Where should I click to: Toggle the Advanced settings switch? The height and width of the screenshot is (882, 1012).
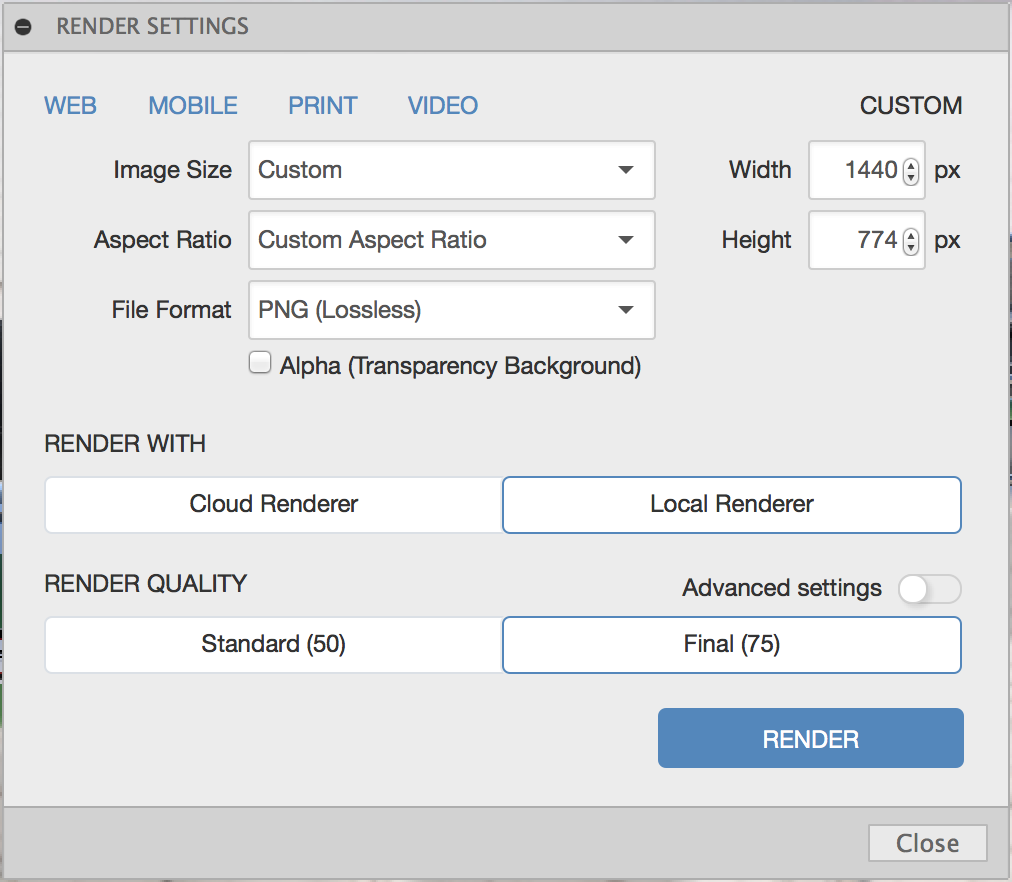click(929, 589)
